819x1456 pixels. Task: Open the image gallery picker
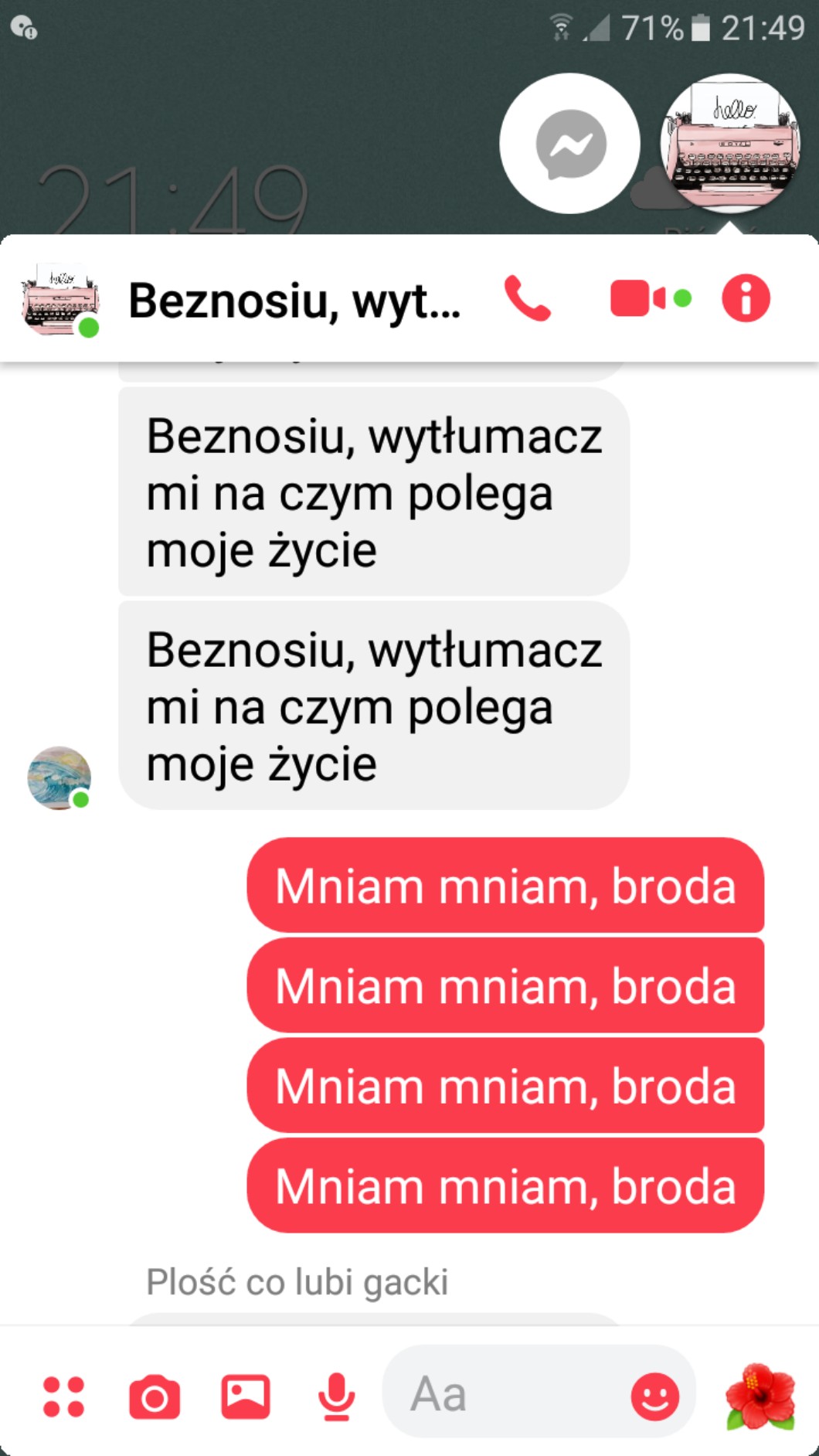coord(246,1396)
